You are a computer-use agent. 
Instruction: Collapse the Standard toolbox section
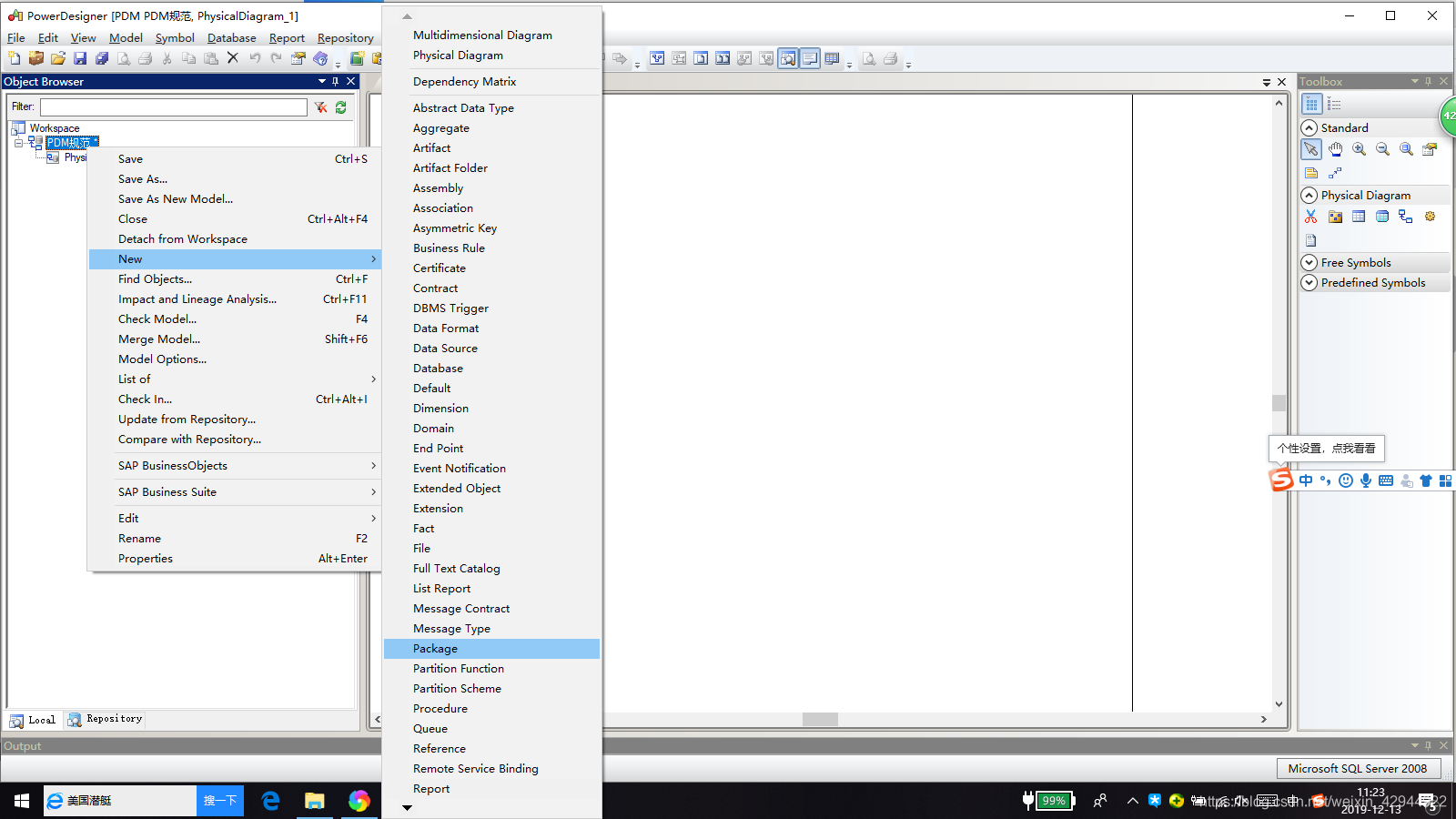[x=1309, y=127]
